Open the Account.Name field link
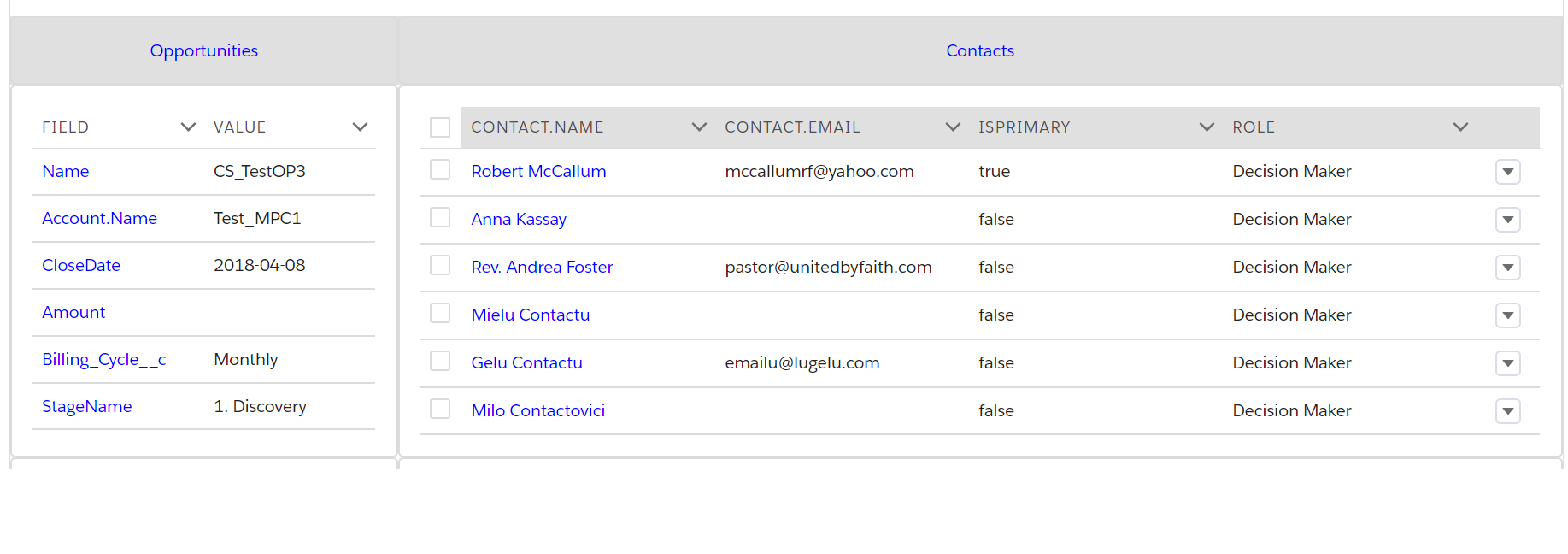 99,219
